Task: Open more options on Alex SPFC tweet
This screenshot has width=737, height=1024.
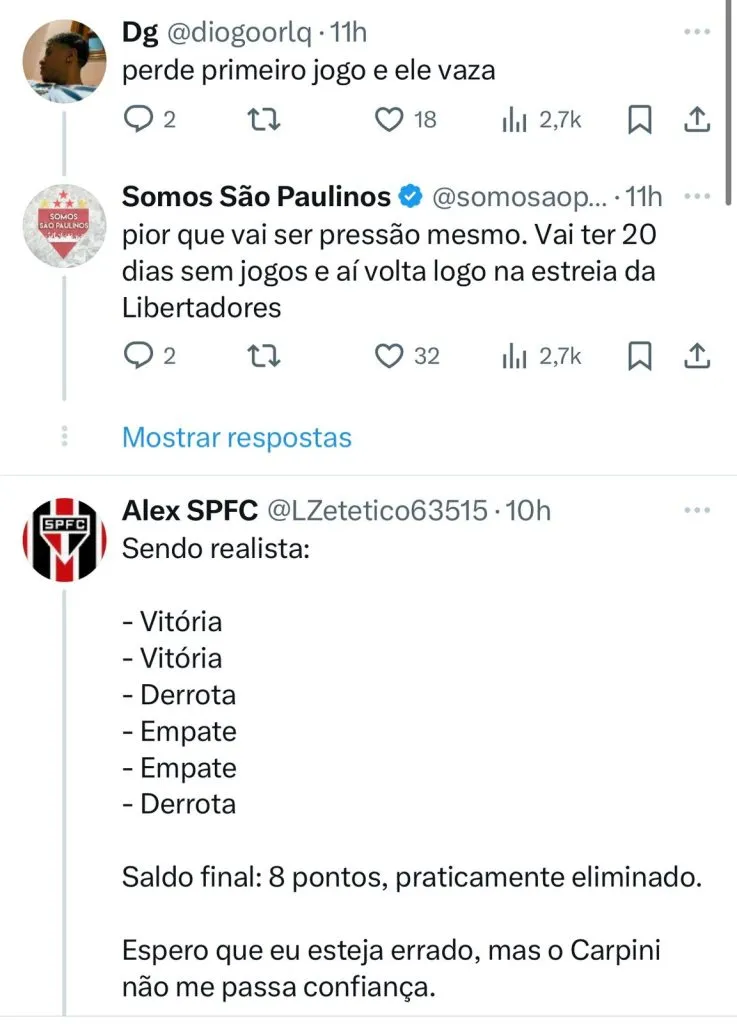Action: [696, 511]
